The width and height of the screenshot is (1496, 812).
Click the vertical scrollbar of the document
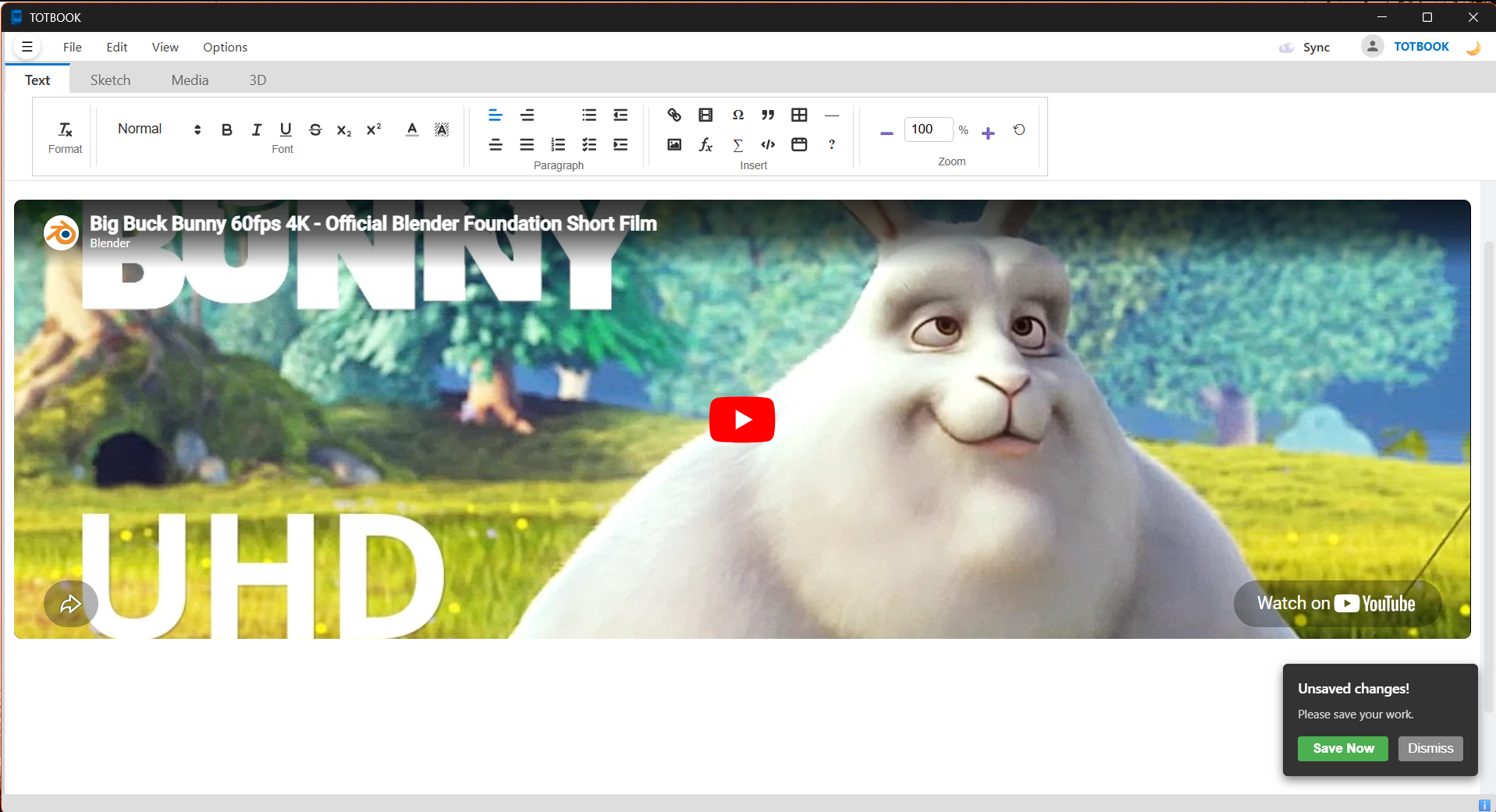1489,476
